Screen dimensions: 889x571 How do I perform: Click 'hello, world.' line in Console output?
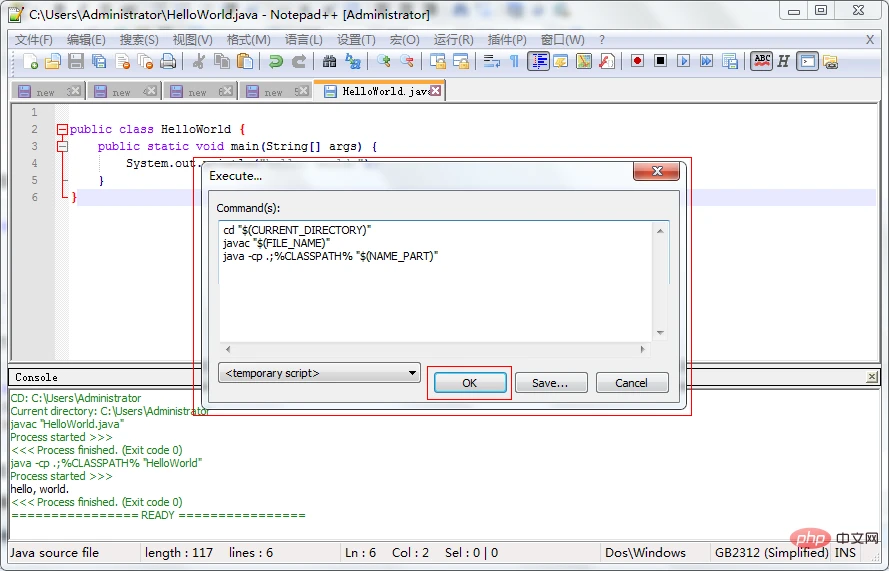pos(40,489)
